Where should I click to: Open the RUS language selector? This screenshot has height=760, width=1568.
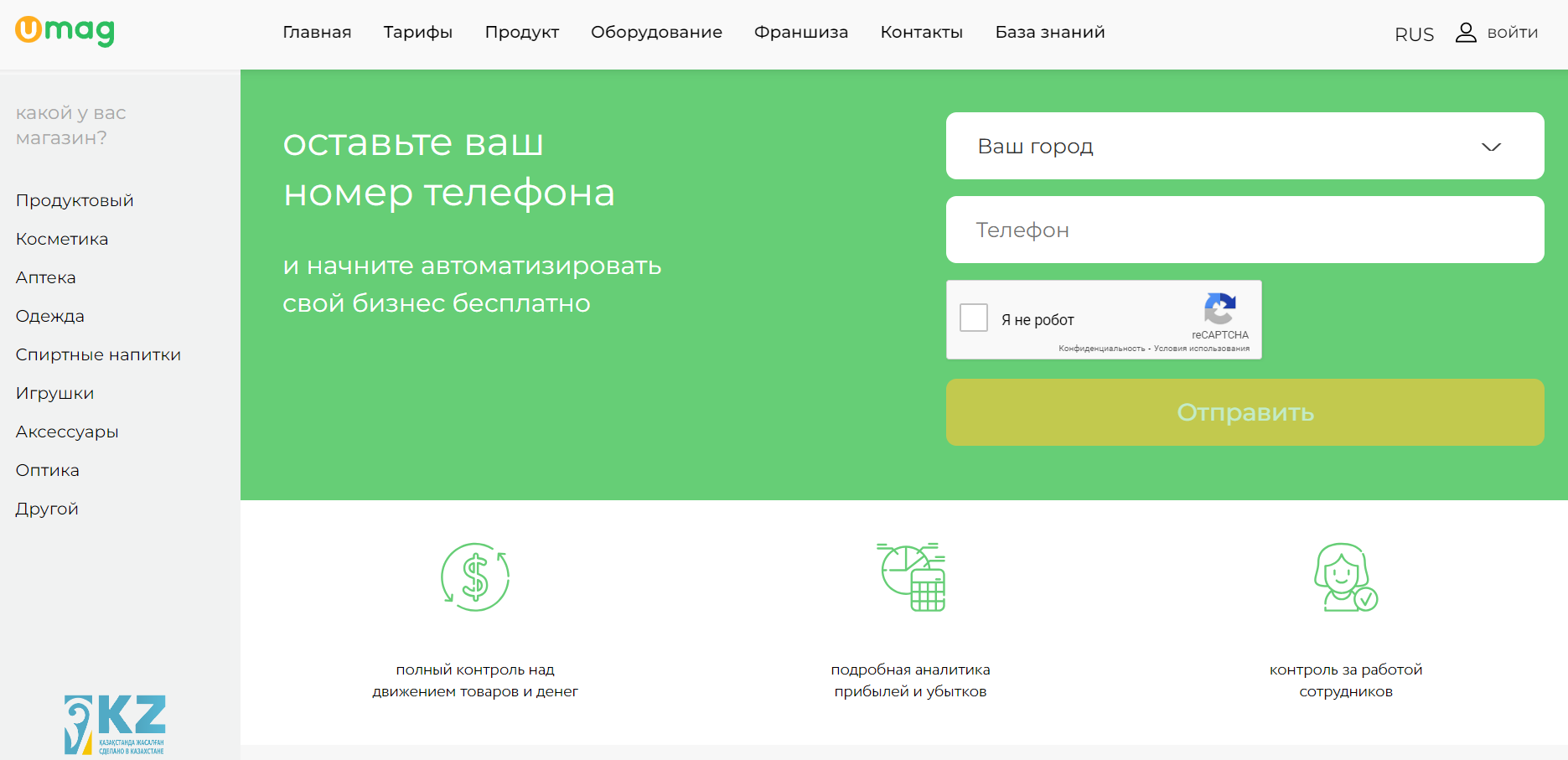(1414, 34)
